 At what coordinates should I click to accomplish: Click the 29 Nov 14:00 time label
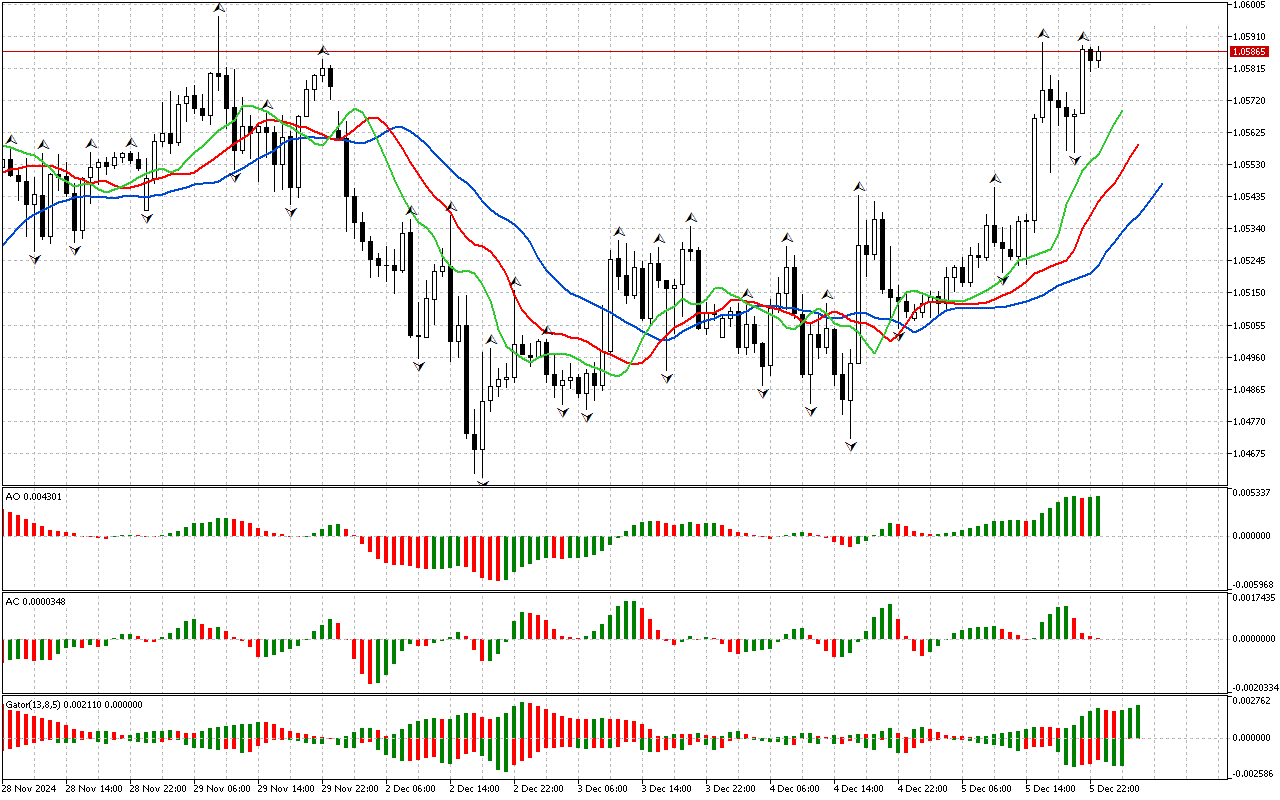click(x=284, y=789)
